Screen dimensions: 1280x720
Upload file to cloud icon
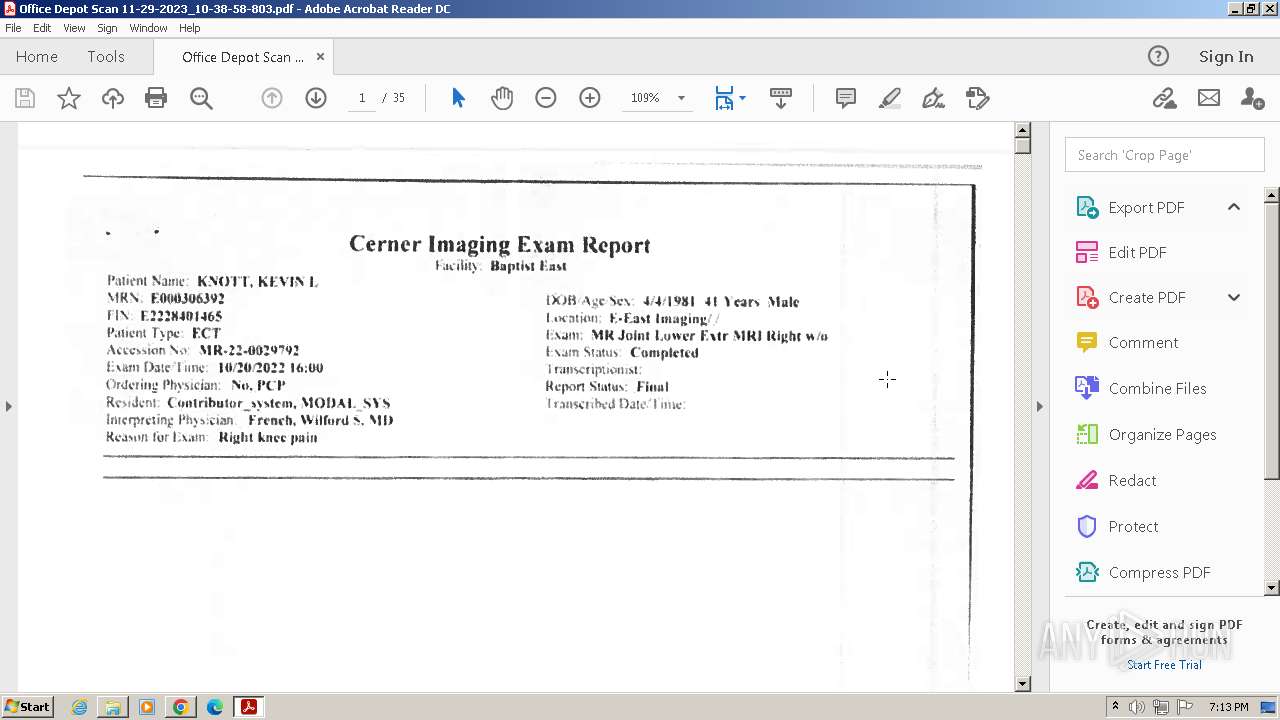(x=112, y=98)
